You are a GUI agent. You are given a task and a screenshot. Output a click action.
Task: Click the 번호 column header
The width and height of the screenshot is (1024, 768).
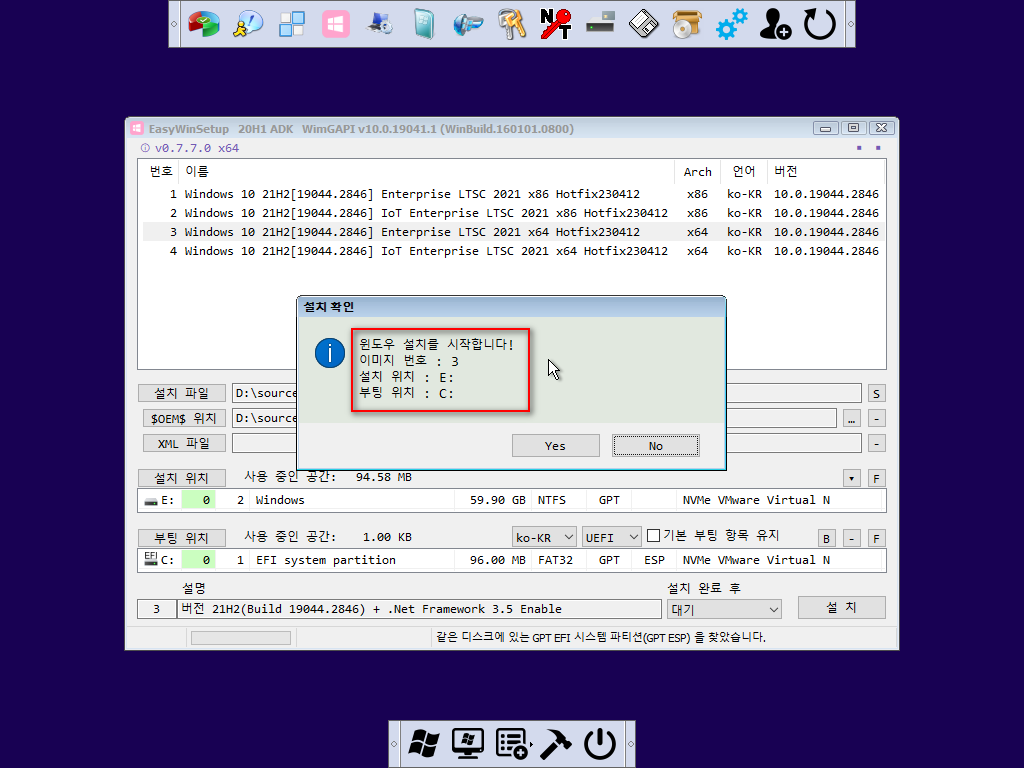click(x=161, y=171)
